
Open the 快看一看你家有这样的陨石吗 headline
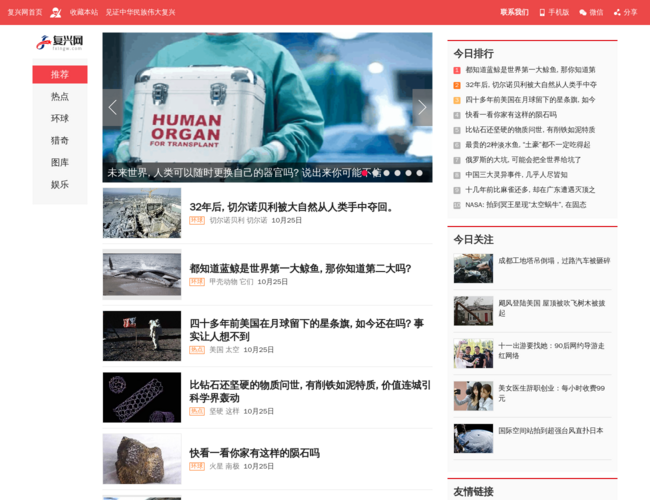255,453
